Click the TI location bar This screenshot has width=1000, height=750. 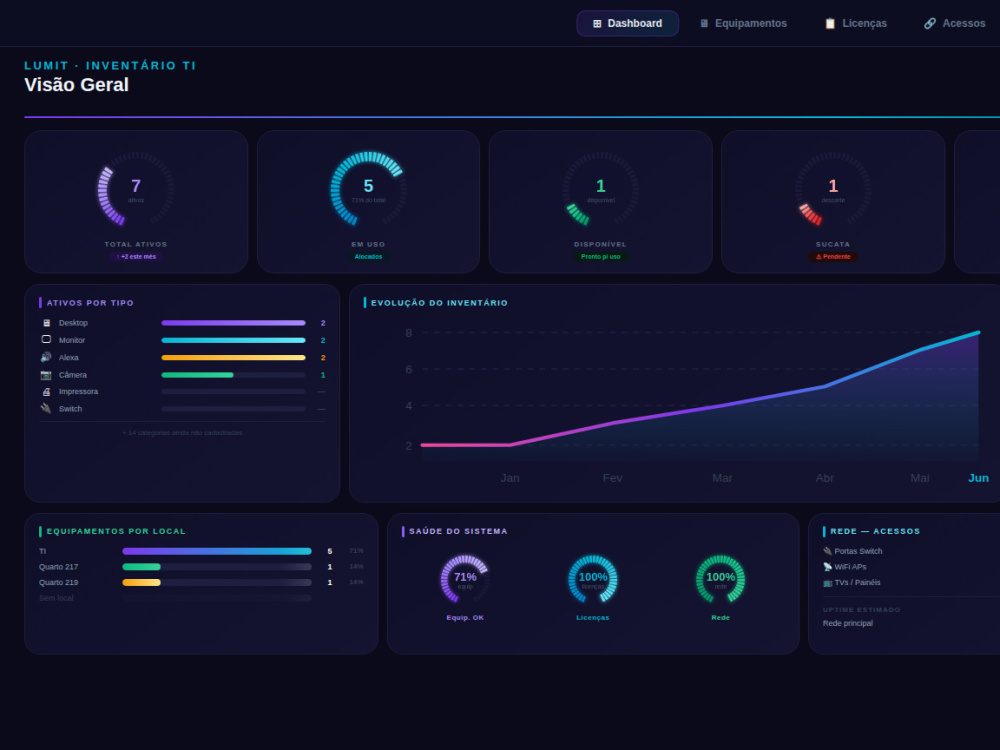[217, 551]
